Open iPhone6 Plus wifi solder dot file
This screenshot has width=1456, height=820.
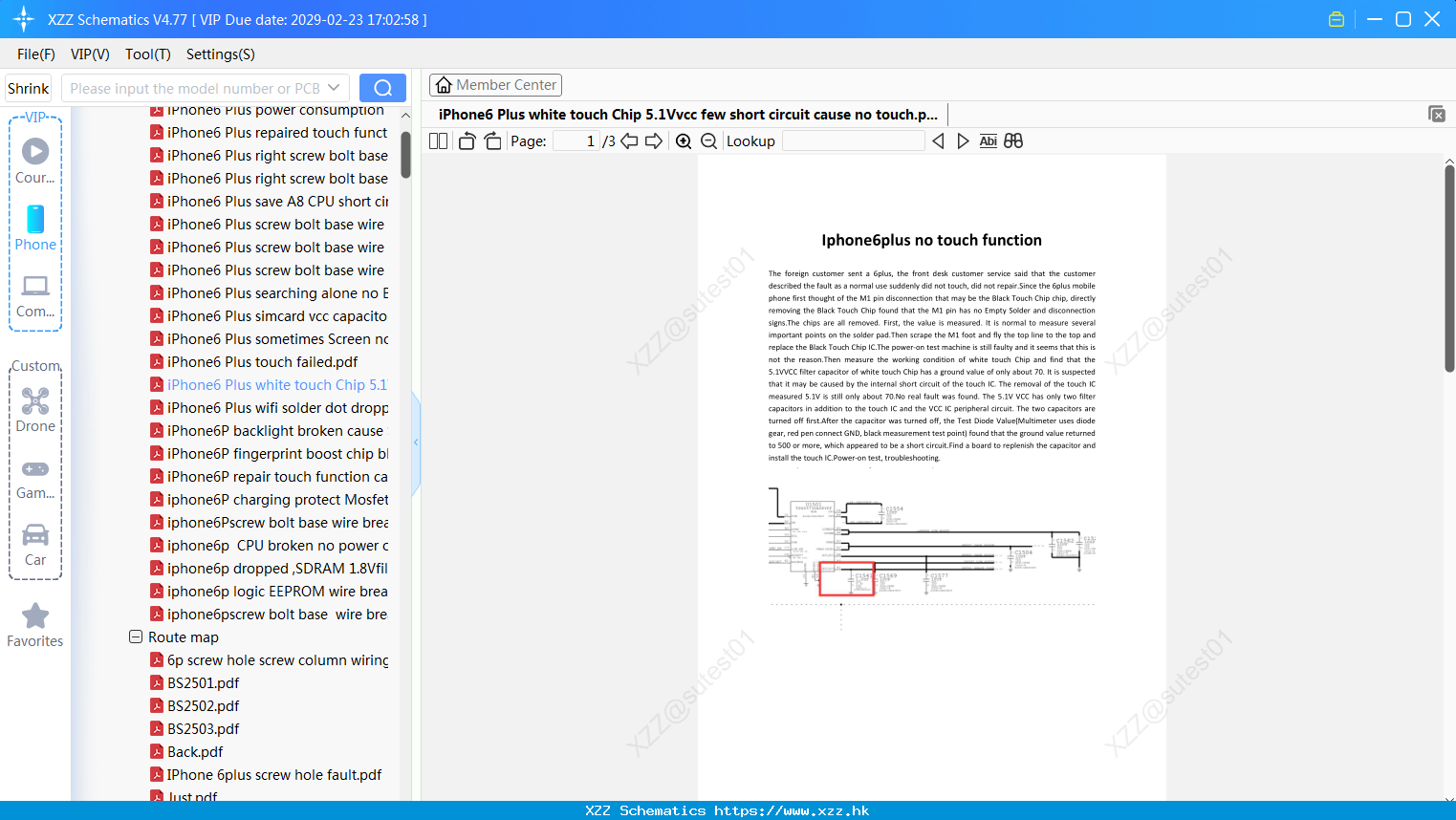(x=269, y=408)
